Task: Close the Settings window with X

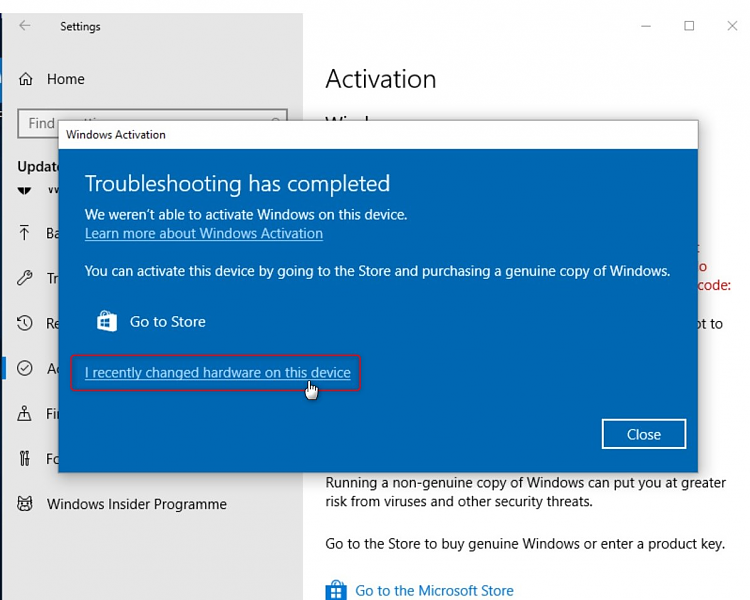Action: pyautogui.click(x=732, y=26)
